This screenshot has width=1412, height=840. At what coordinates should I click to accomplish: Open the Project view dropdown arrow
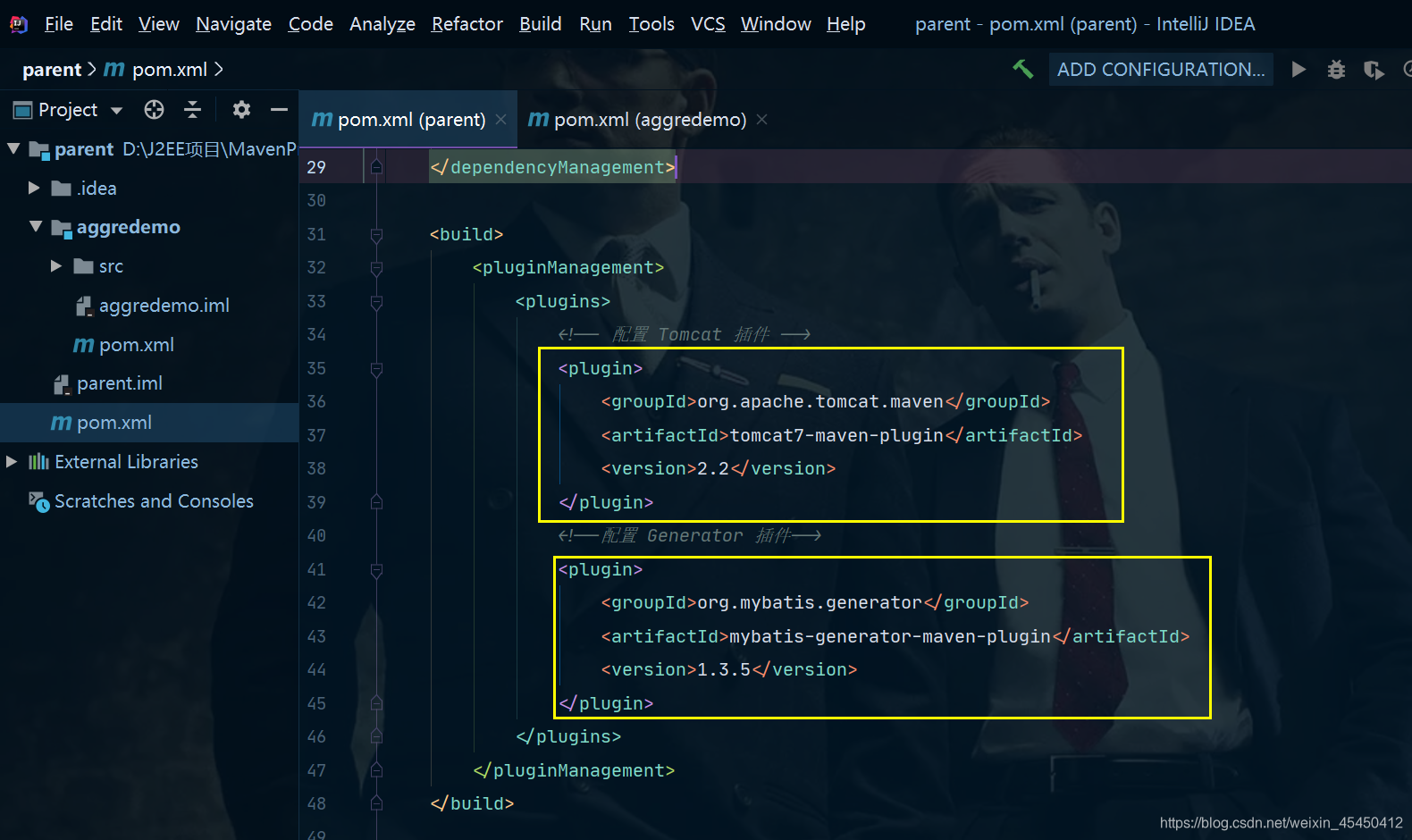[116, 111]
